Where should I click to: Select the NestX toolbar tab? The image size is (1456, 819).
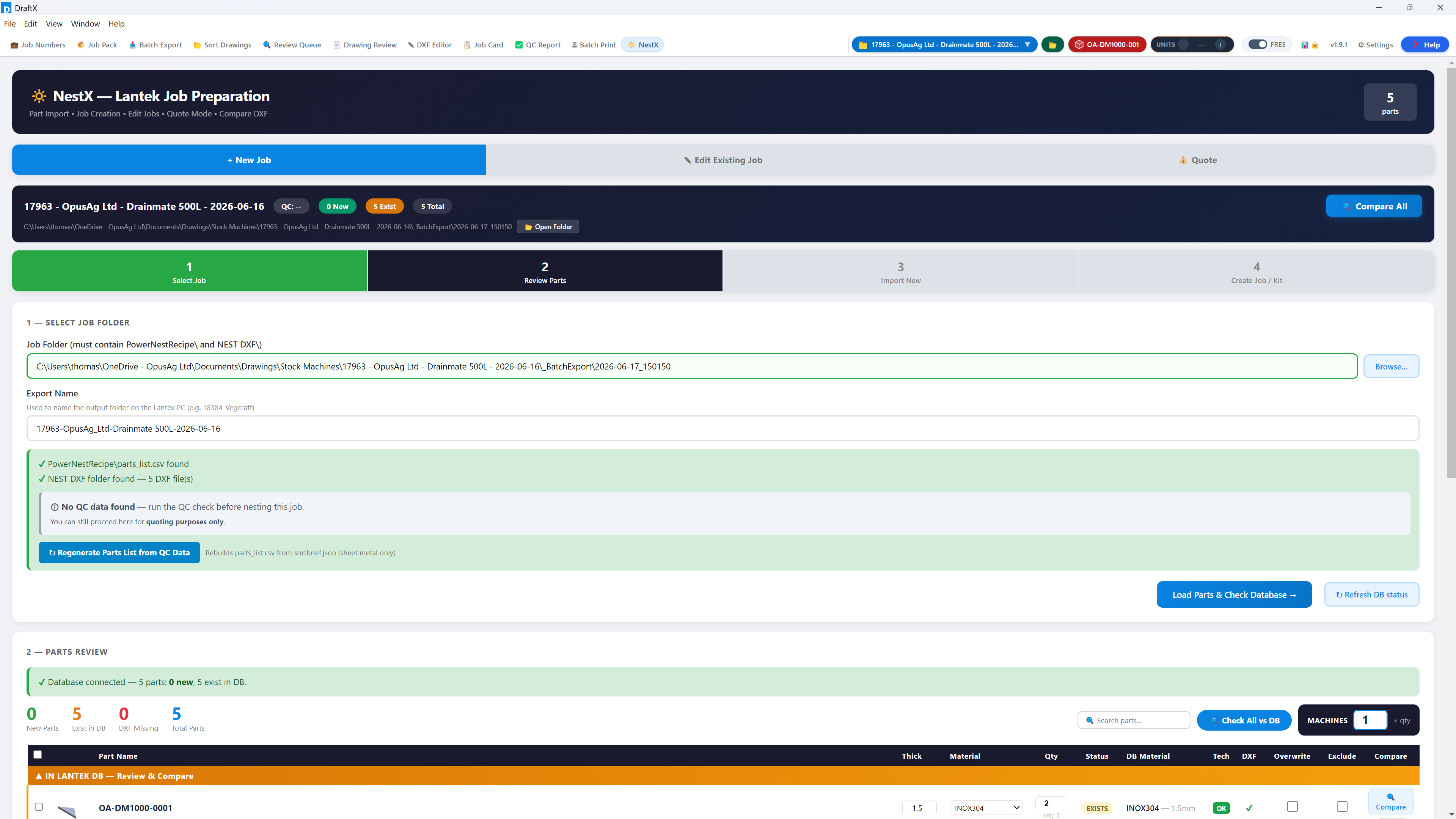[642, 45]
